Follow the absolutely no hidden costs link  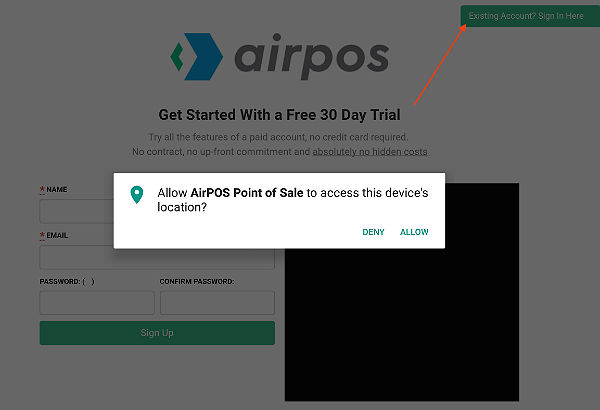pyautogui.click(x=370, y=152)
